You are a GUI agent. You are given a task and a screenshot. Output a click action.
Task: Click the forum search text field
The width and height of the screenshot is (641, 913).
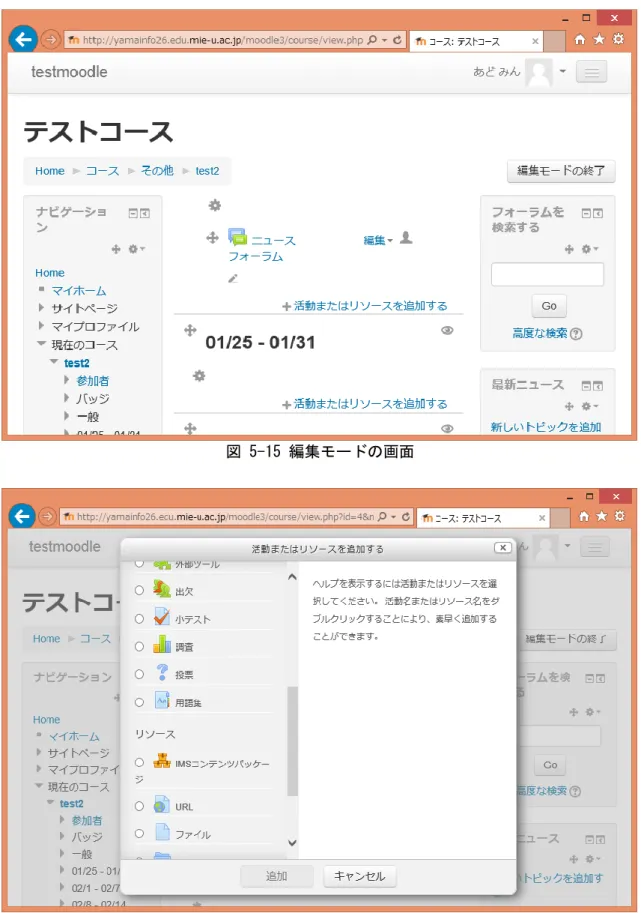pyautogui.click(x=547, y=274)
